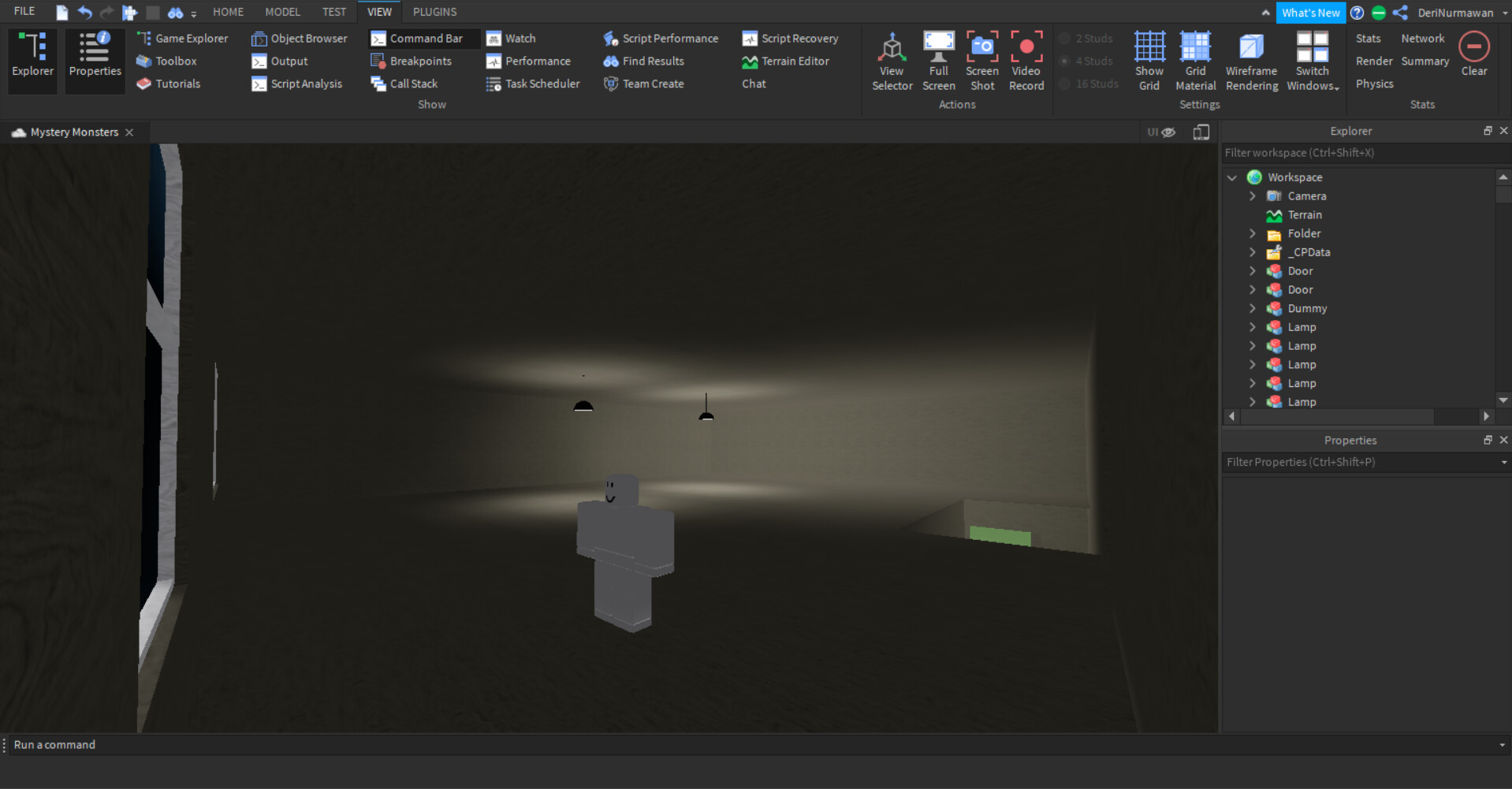
Task: Start Video Record
Action: (x=1026, y=48)
